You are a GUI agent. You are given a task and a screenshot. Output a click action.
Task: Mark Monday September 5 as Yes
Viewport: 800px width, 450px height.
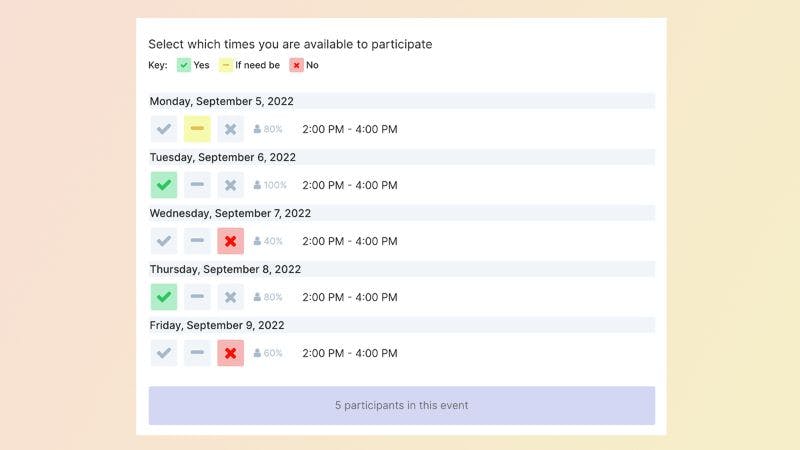pyautogui.click(x=164, y=129)
